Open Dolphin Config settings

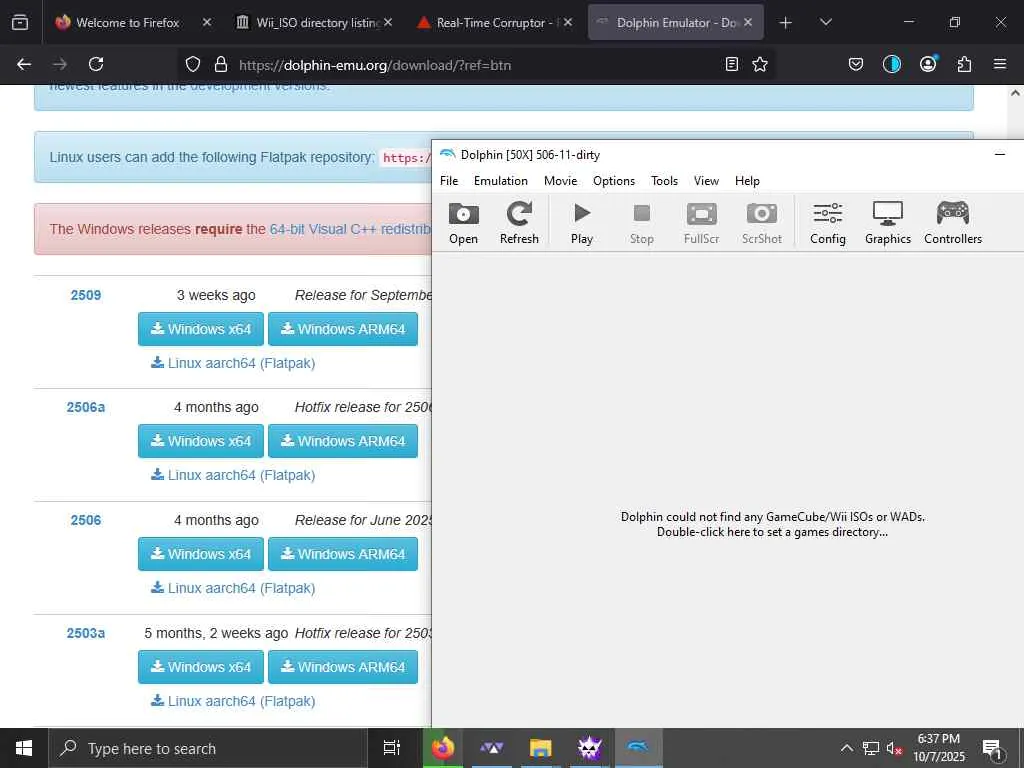(828, 223)
